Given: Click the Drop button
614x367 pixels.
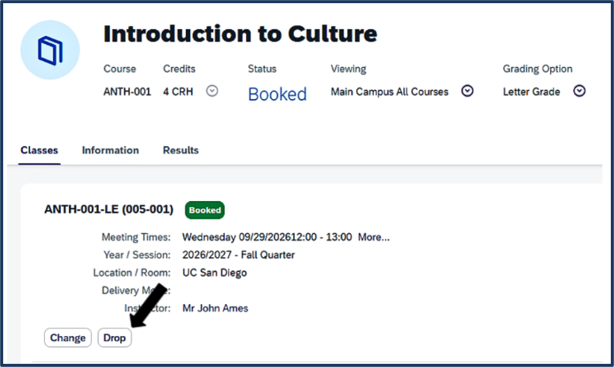Looking at the screenshot, I should click(114, 338).
